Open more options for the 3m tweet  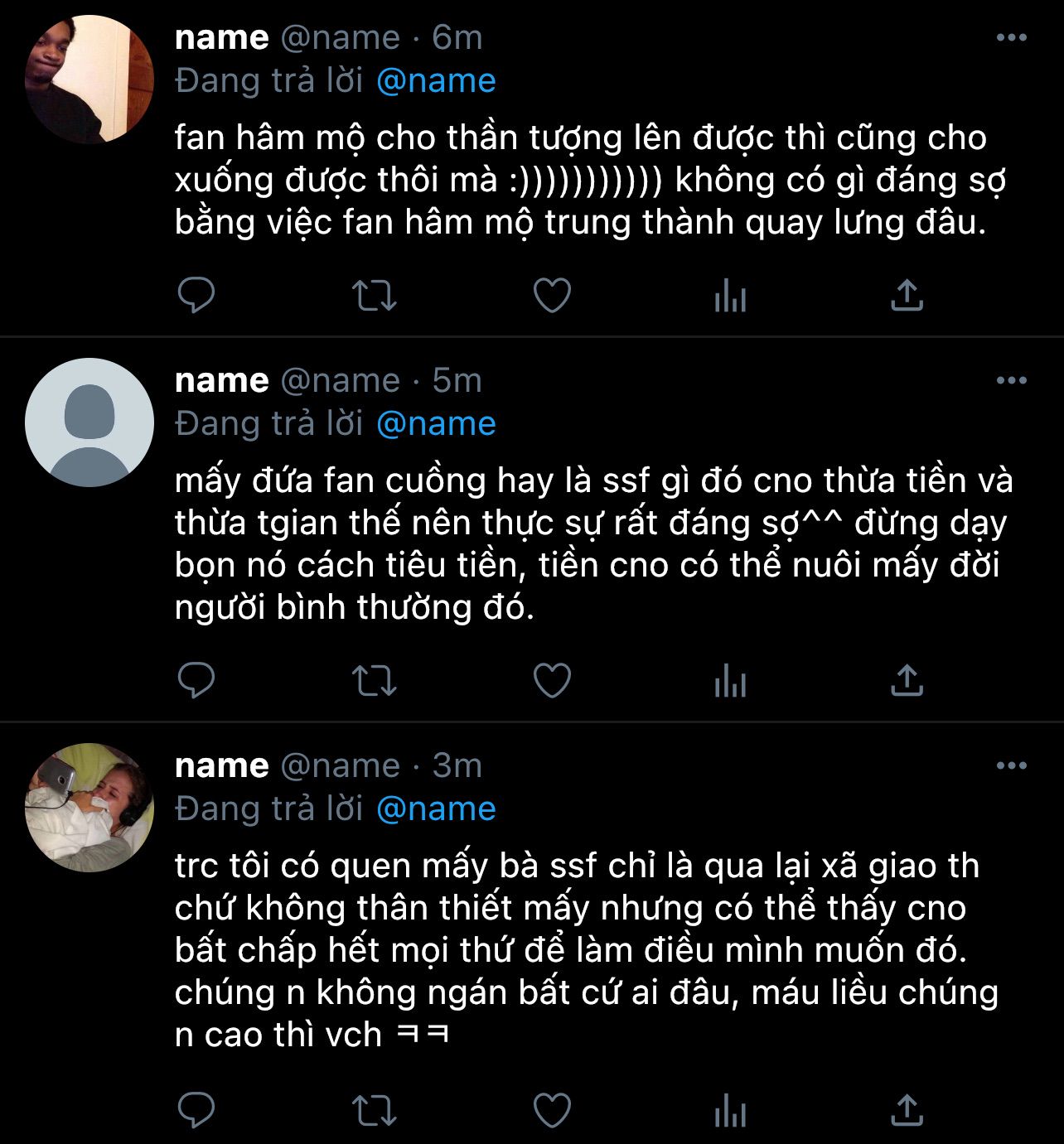click(1011, 766)
